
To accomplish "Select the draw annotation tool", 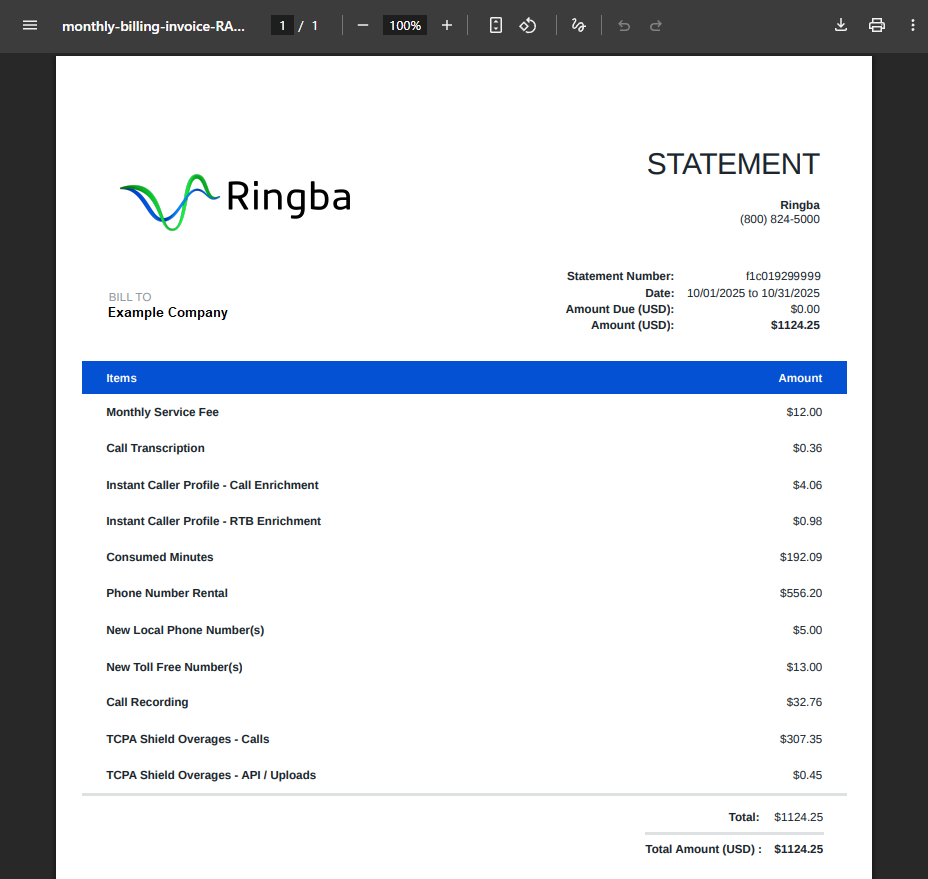I will (578, 25).
